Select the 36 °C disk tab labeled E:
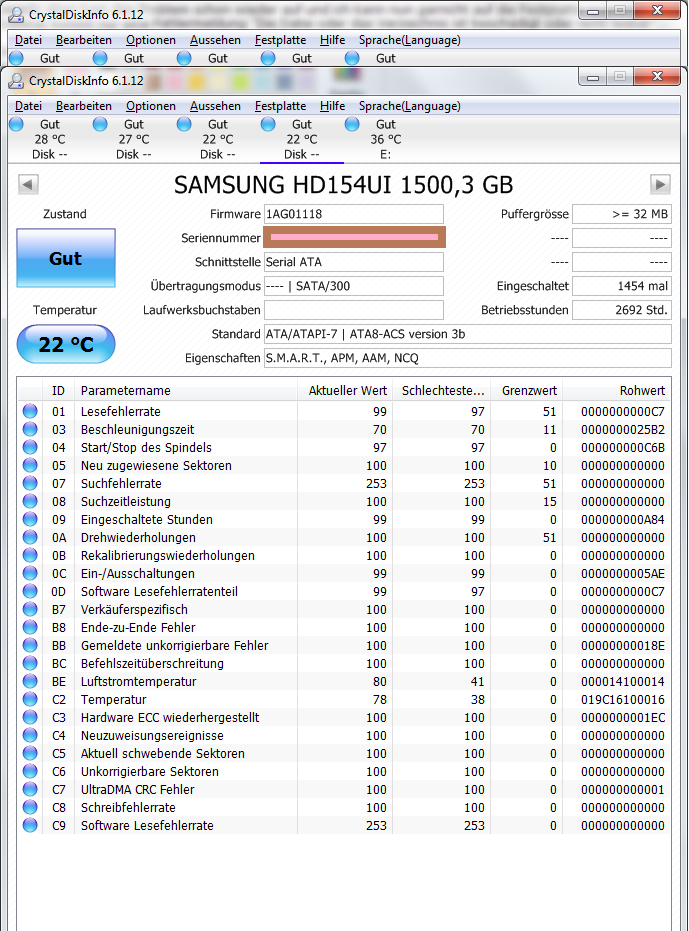This screenshot has height=931, width=689. [385, 140]
